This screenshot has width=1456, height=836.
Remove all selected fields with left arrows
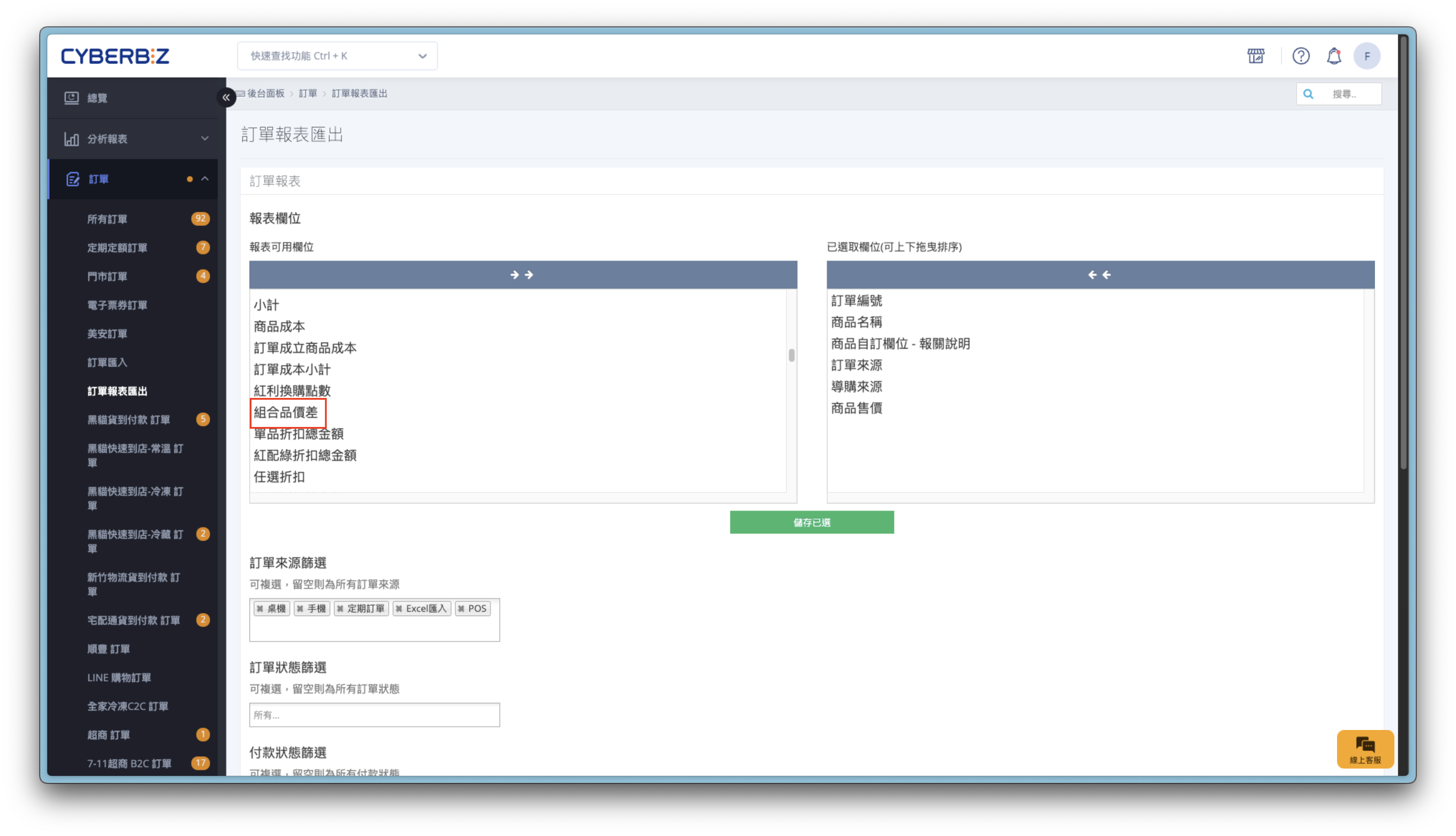click(x=1100, y=275)
